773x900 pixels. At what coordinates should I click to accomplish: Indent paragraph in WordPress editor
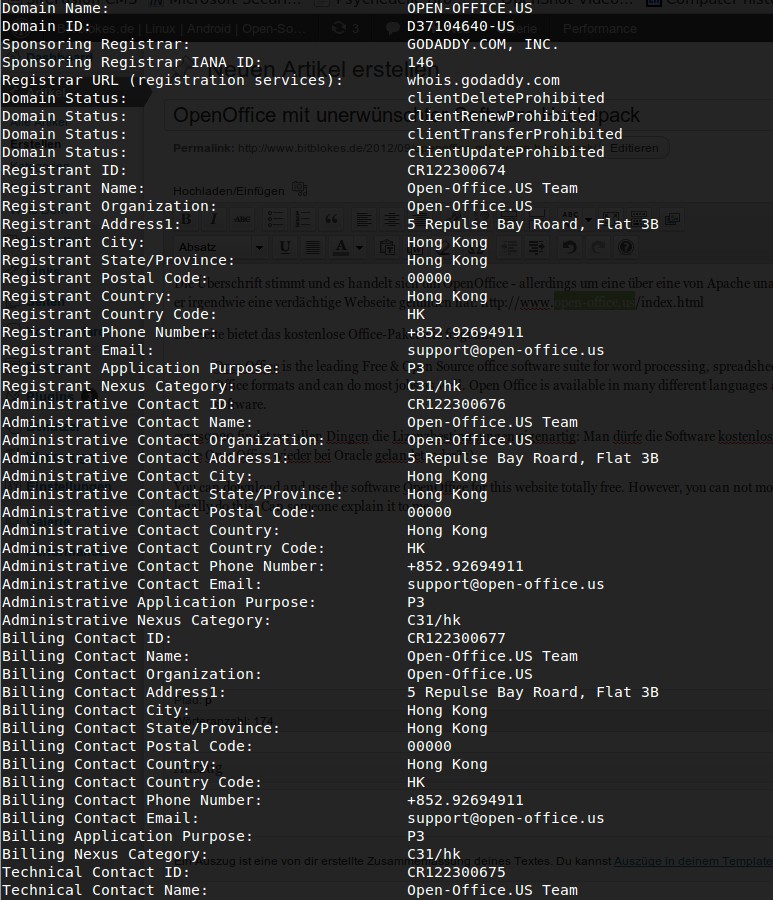[x=537, y=247]
